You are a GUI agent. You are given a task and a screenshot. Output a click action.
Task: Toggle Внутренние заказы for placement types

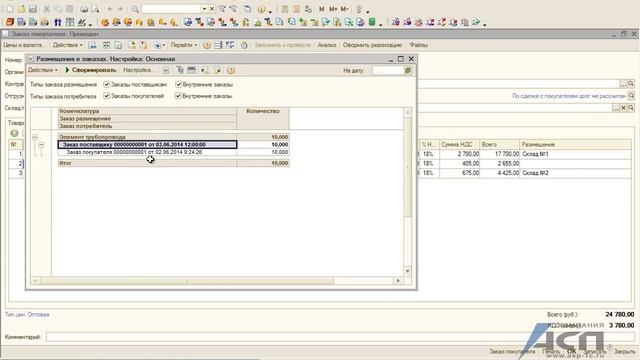[x=178, y=84]
